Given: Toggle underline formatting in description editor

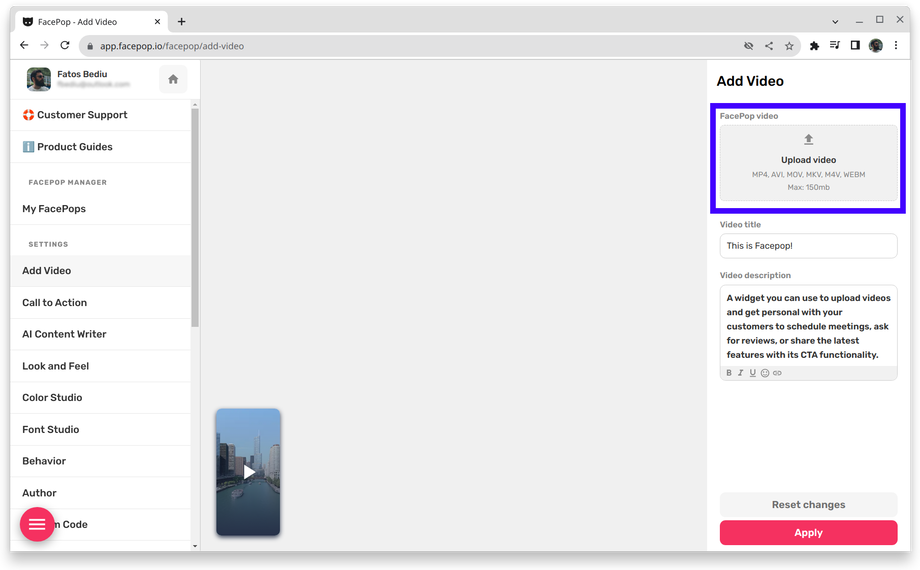Looking at the screenshot, I should 753,373.
